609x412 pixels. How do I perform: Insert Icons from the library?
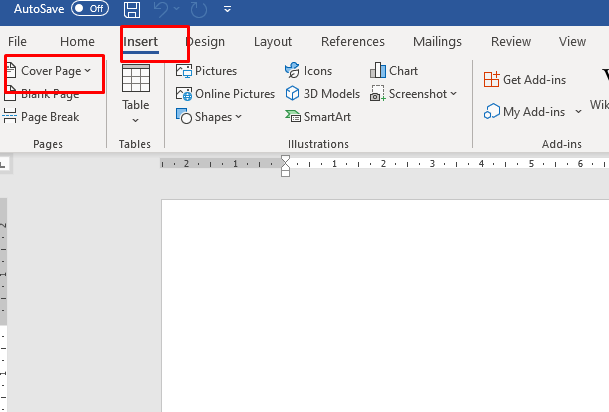309,71
